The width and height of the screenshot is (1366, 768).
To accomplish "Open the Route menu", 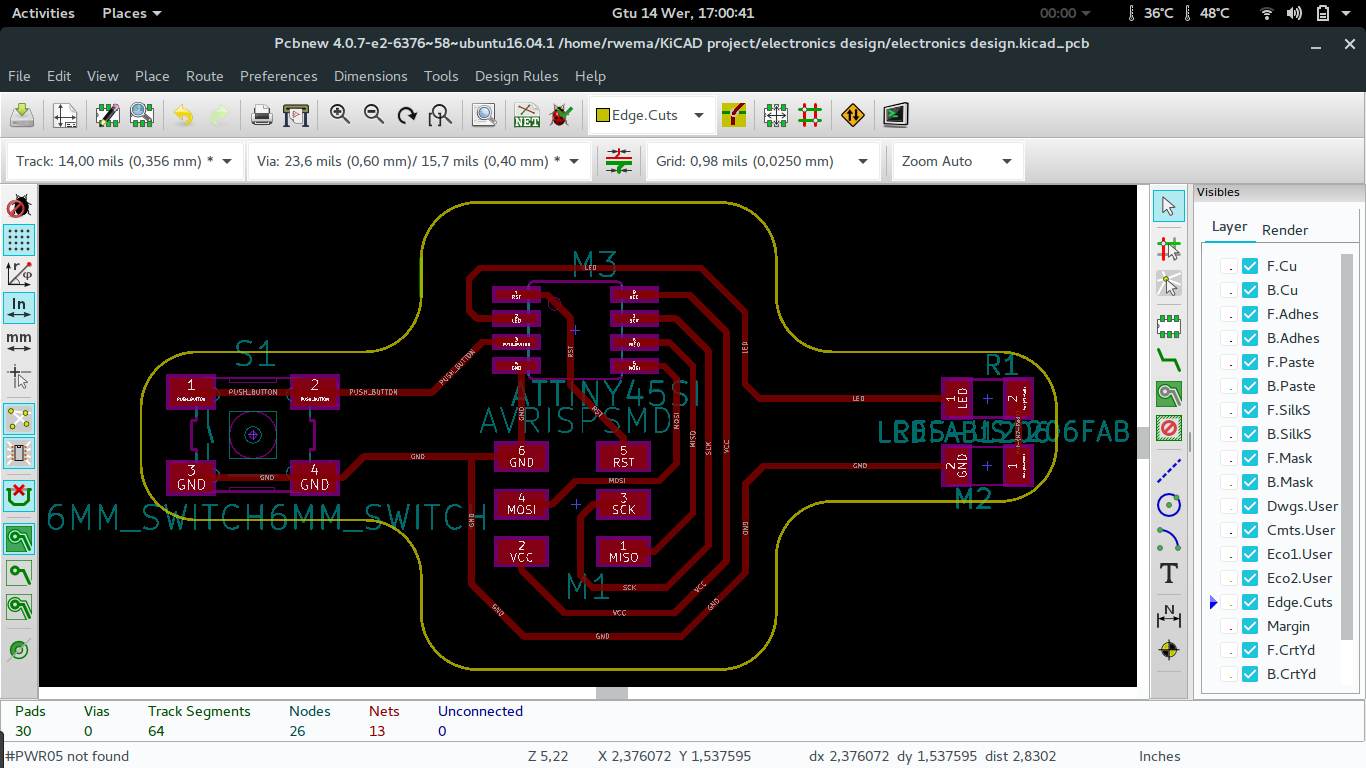I will coord(204,76).
